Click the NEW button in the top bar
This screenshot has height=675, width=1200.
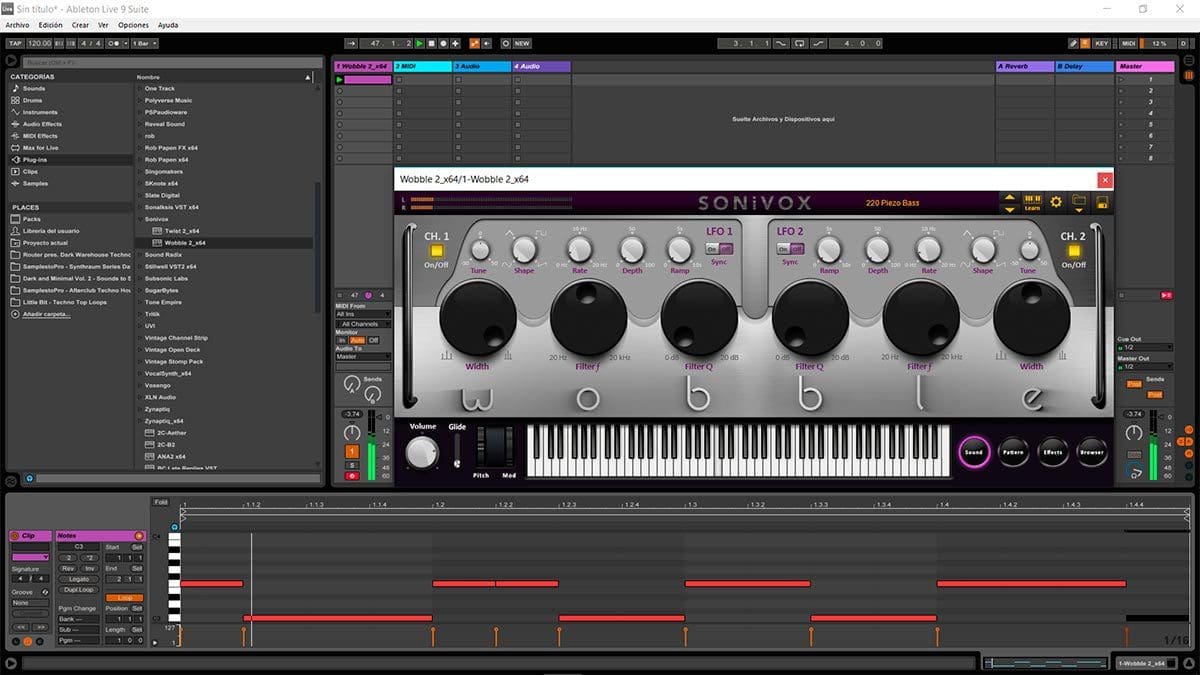(522, 43)
